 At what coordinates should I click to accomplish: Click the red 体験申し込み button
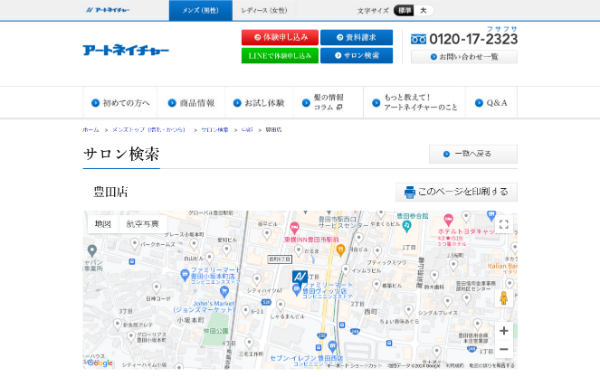point(280,37)
